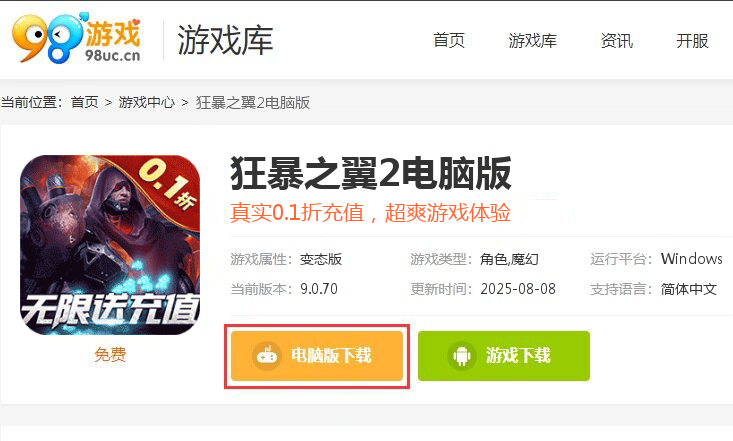The image size is (733, 441).
Task: Click 狂暴之翼2电脑版 in the breadcrumb
Action: tap(253, 102)
